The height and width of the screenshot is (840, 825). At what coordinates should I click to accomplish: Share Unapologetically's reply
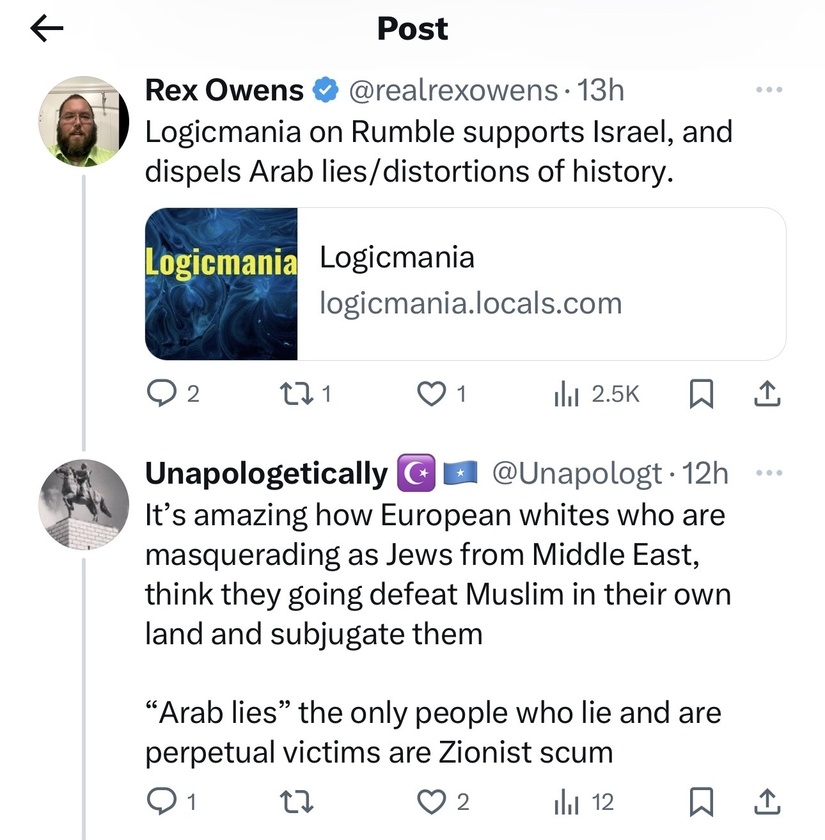point(767,801)
